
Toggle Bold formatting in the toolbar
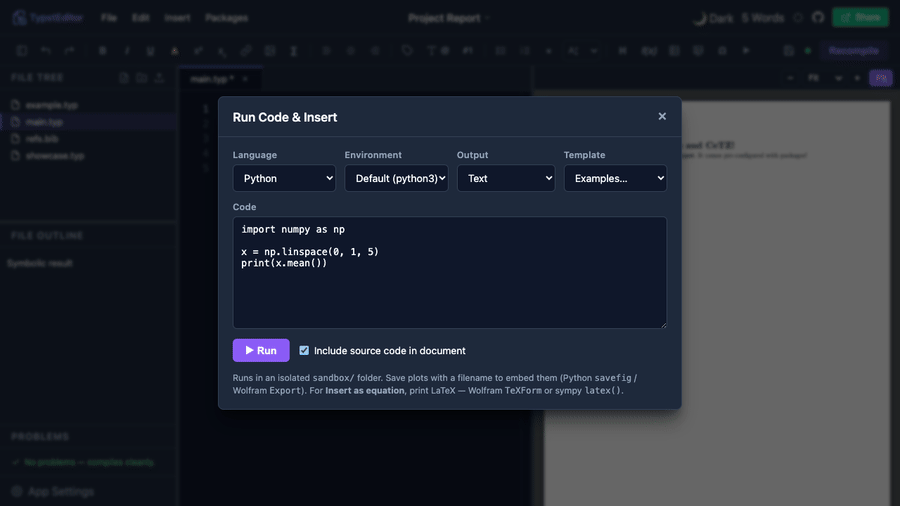point(103,50)
